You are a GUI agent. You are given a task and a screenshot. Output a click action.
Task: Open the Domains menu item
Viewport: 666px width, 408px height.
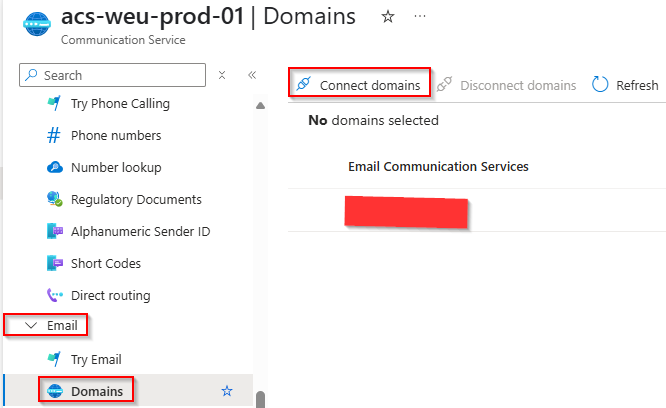tap(96, 391)
